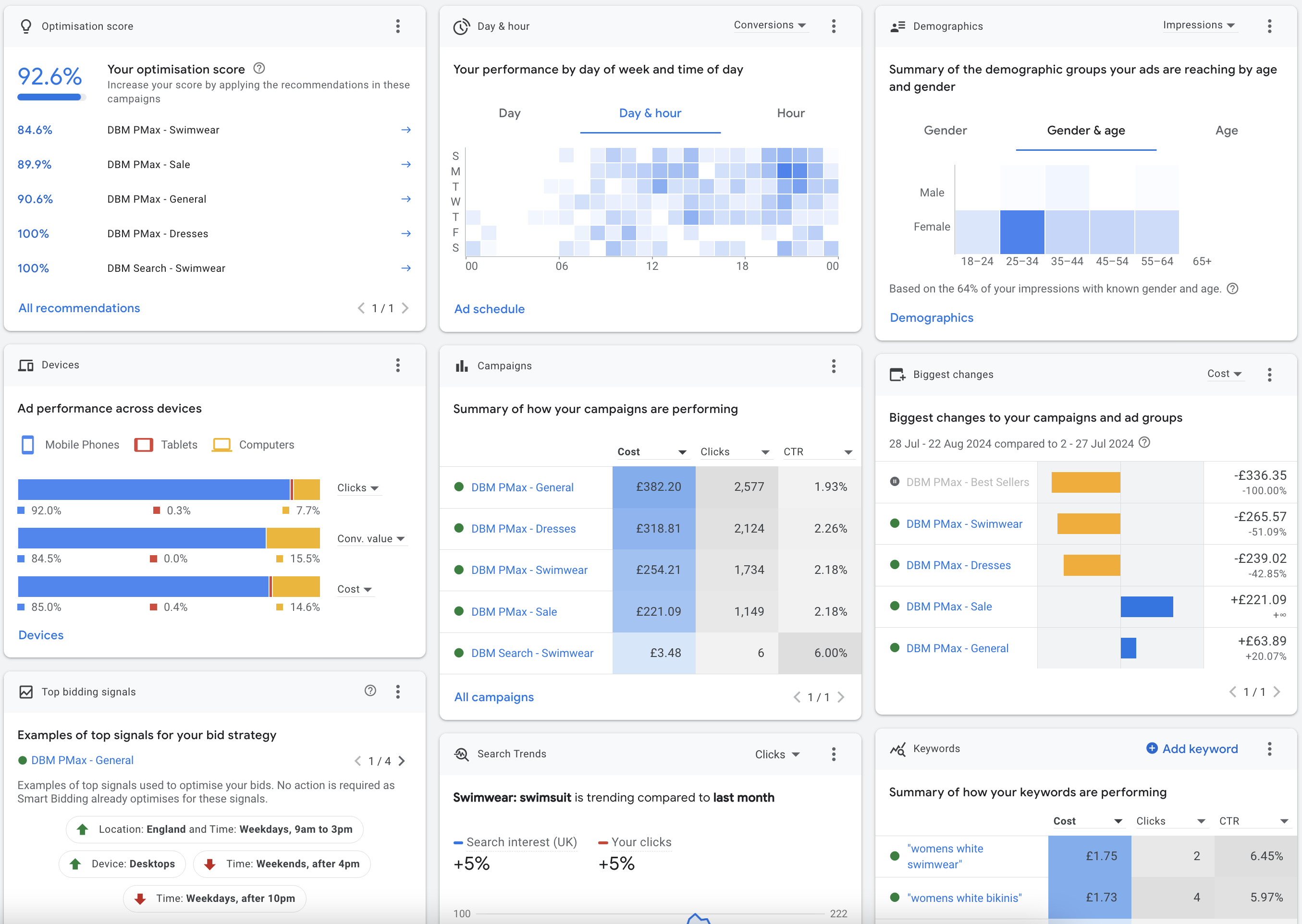Open Day & hour card overflow menu

tap(833, 26)
